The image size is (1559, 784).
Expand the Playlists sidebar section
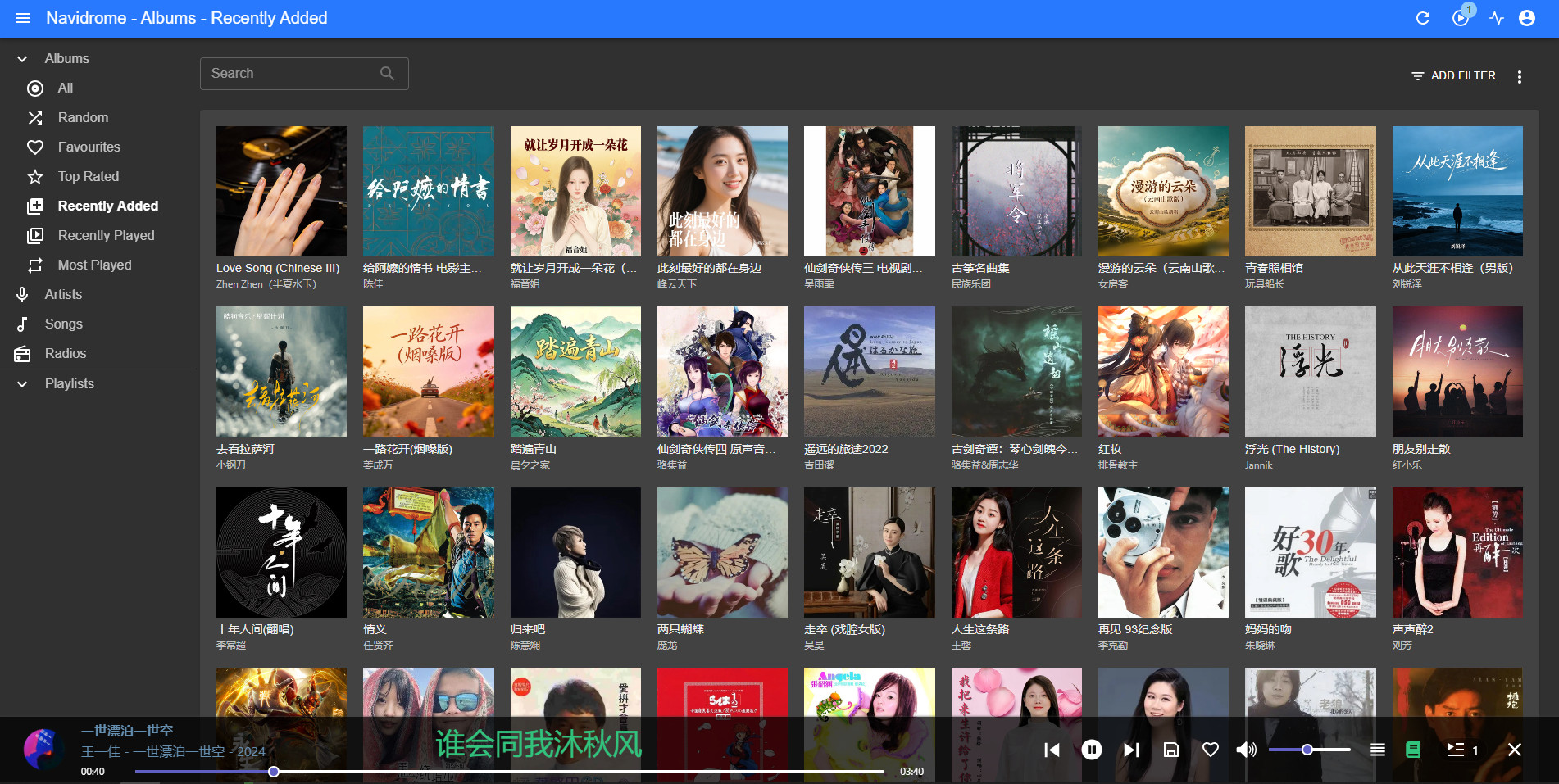tap(22, 384)
